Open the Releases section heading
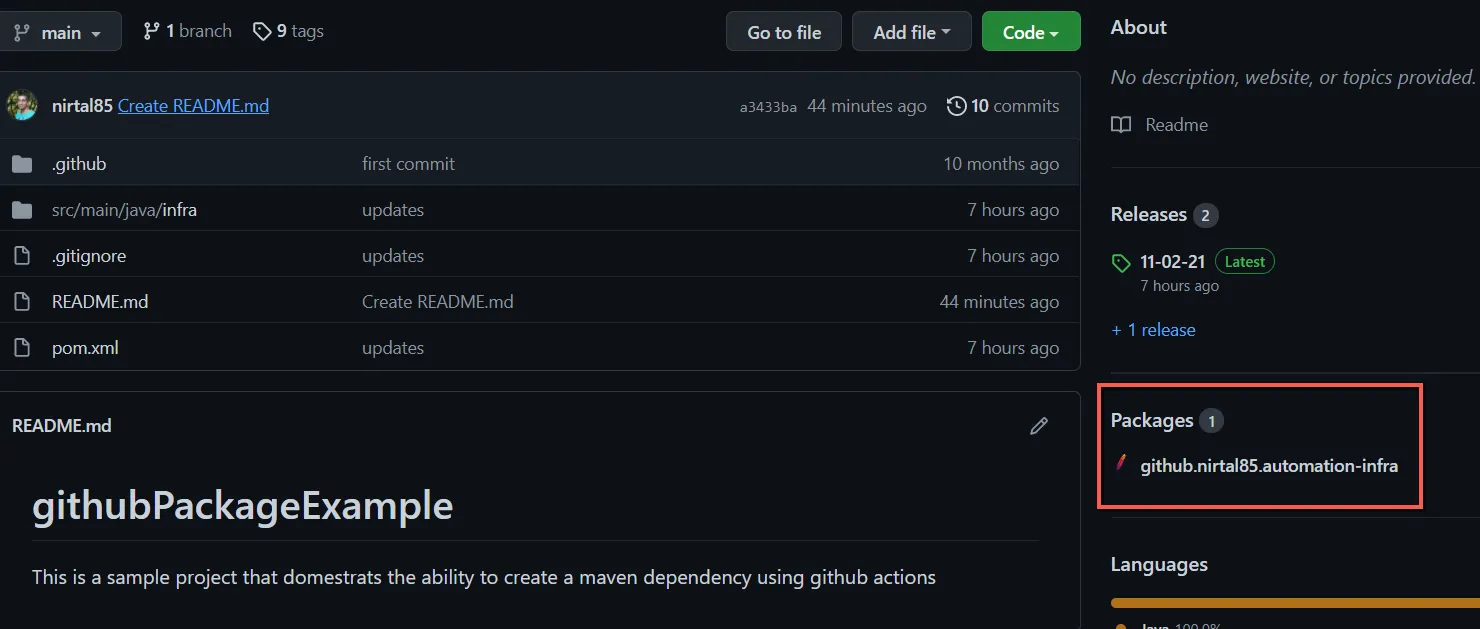 [1149, 214]
